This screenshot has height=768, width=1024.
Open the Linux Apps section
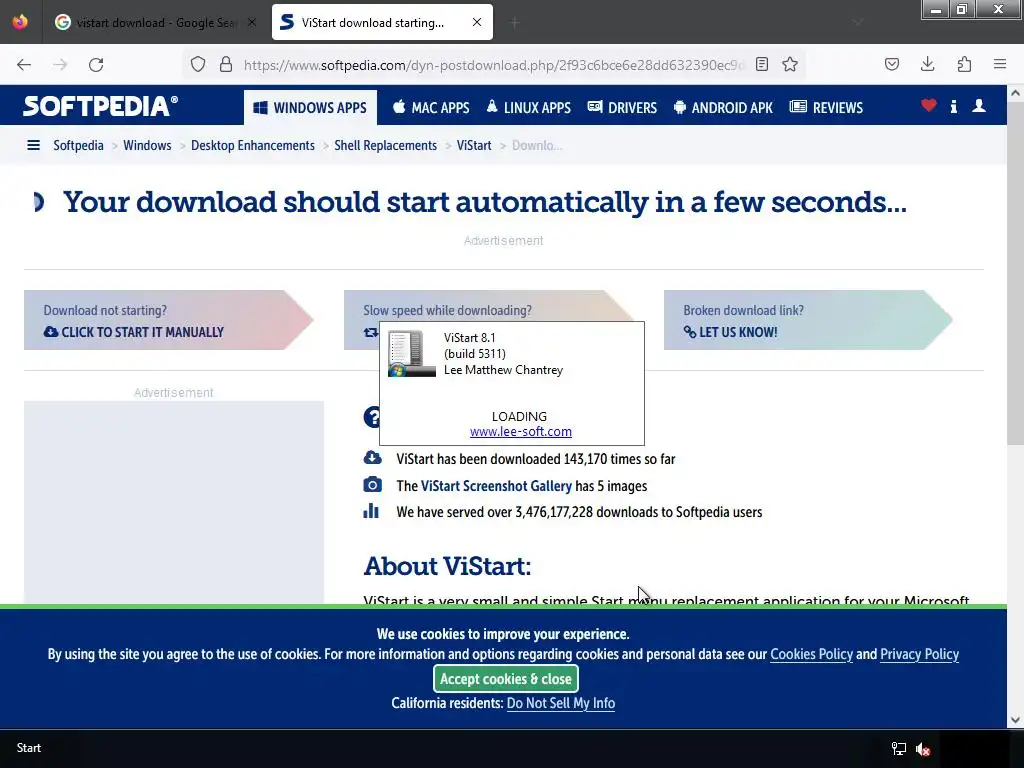pyautogui.click(x=528, y=108)
